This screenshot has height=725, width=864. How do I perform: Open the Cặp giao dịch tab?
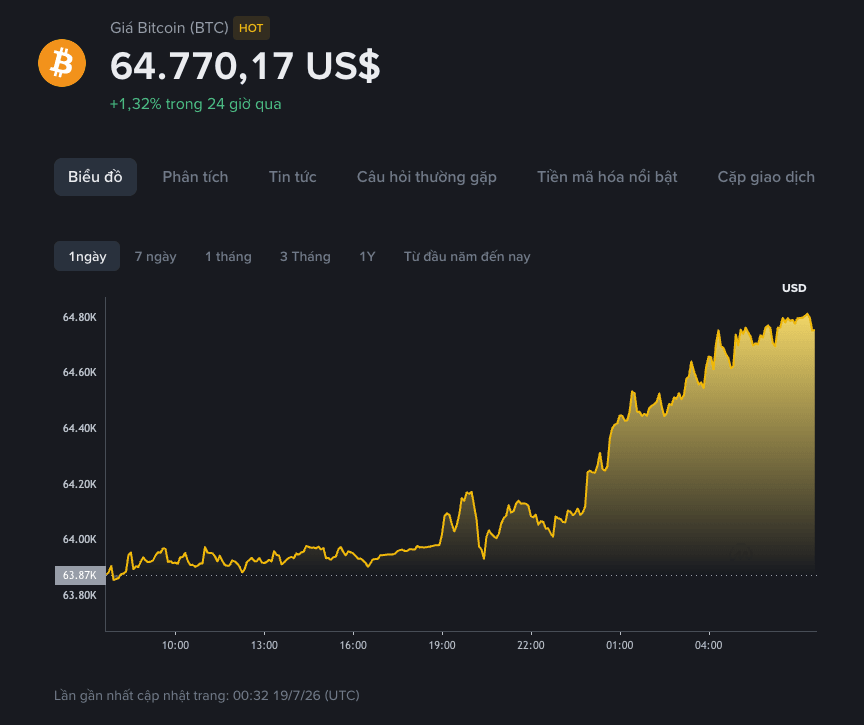pos(766,177)
